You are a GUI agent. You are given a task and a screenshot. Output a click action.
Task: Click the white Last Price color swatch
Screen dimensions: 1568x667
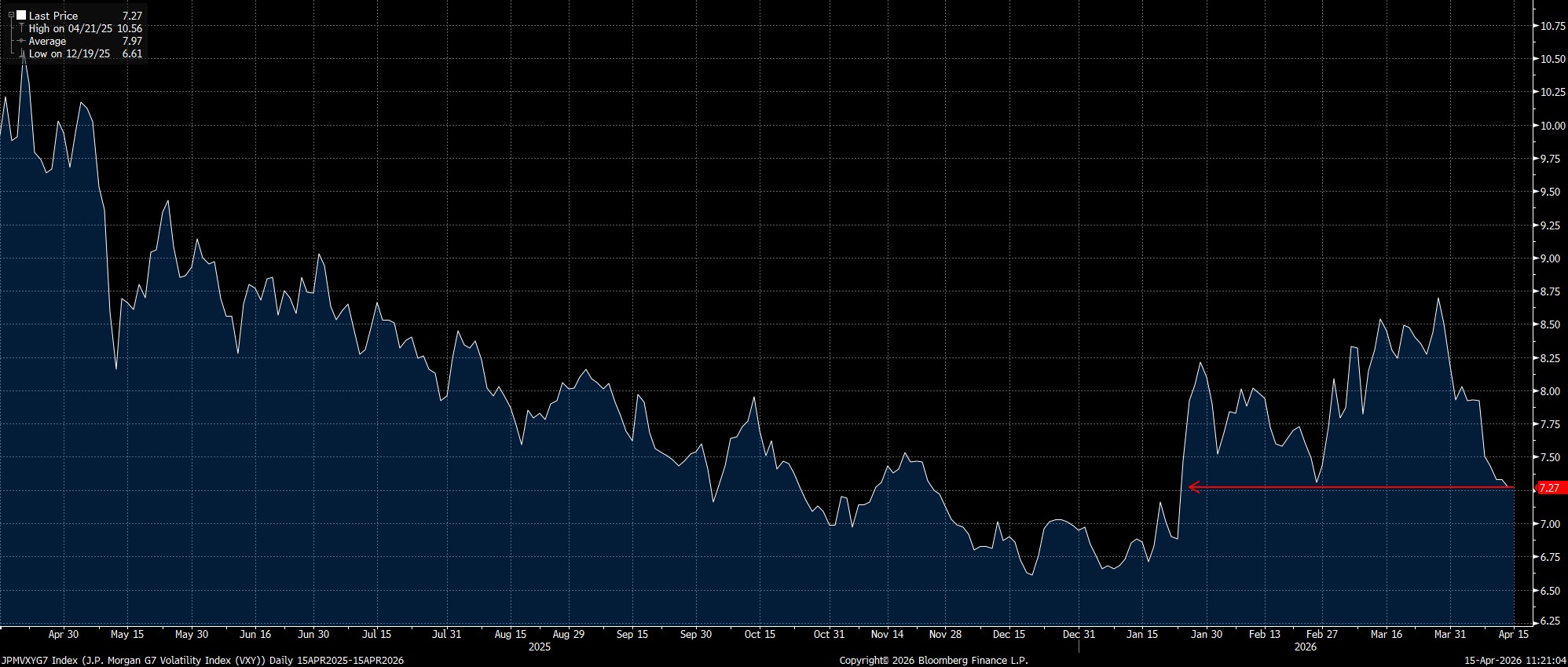point(21,15)
